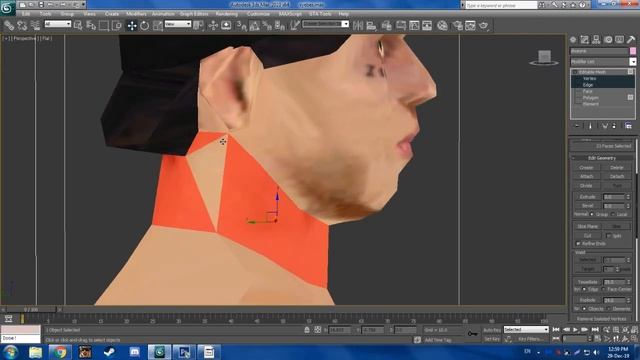The width and height of the screenshot is (640, 360).
Task: Open the Modify command panel tab
Action: coord(584,40)
